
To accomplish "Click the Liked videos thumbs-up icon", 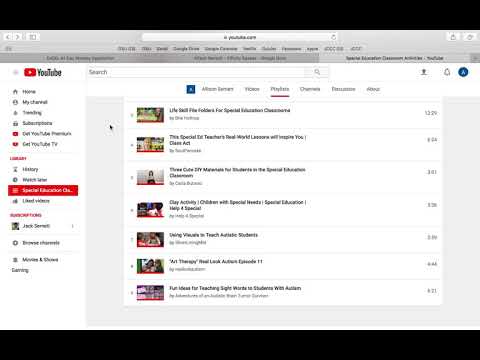I will [15, 201].
